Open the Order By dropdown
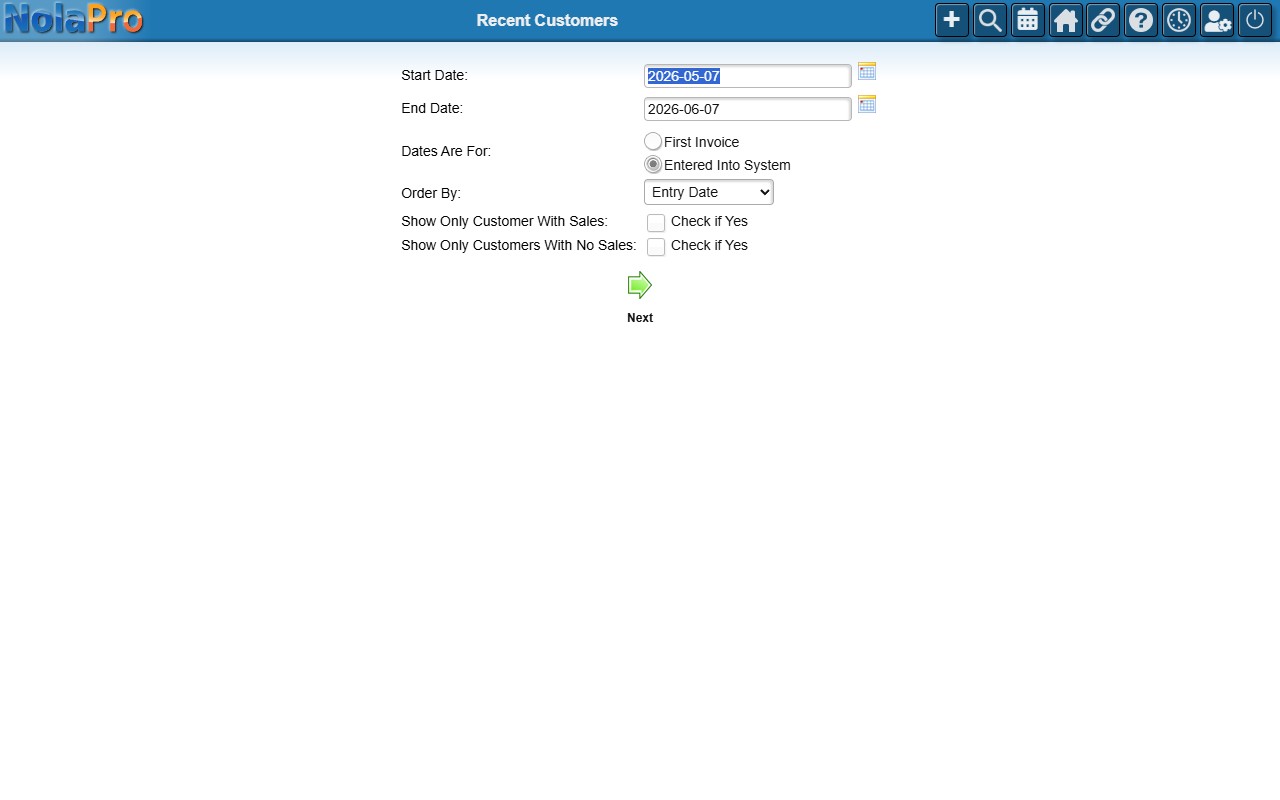This screenshot has width=1280, height=800. 709,192
